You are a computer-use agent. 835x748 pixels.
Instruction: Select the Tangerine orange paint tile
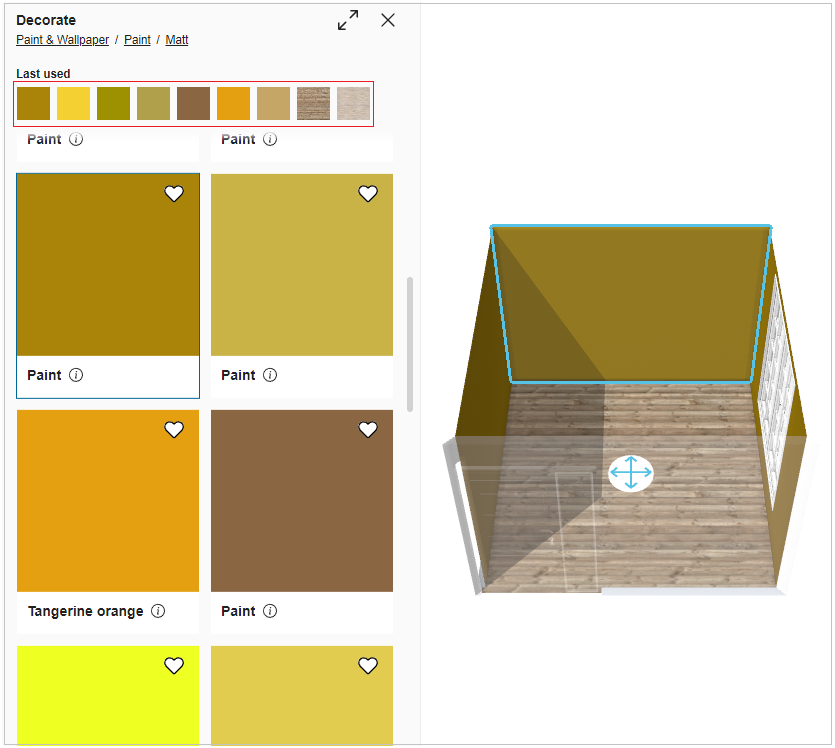point(108,500)
